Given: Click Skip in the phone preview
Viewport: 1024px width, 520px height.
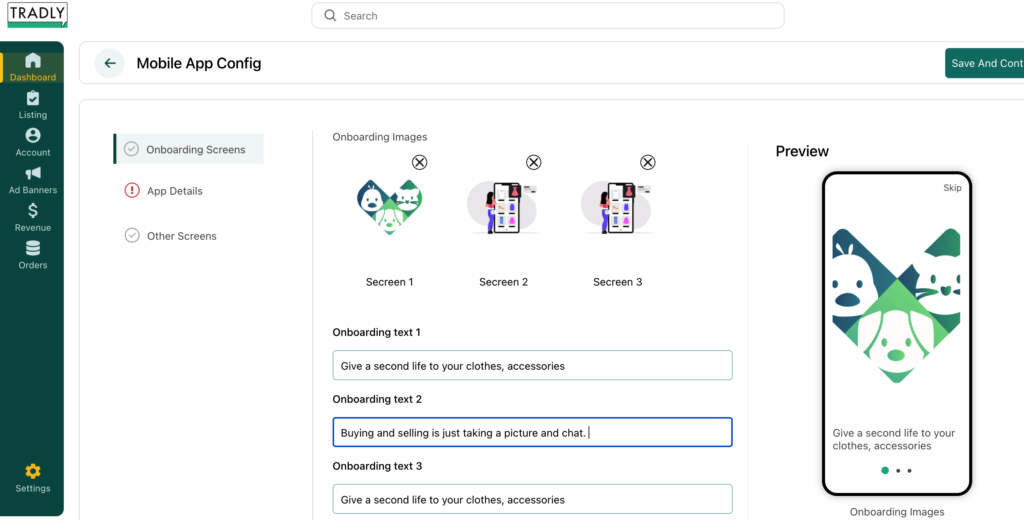Looking at the screenshot, I should [952, 188].
